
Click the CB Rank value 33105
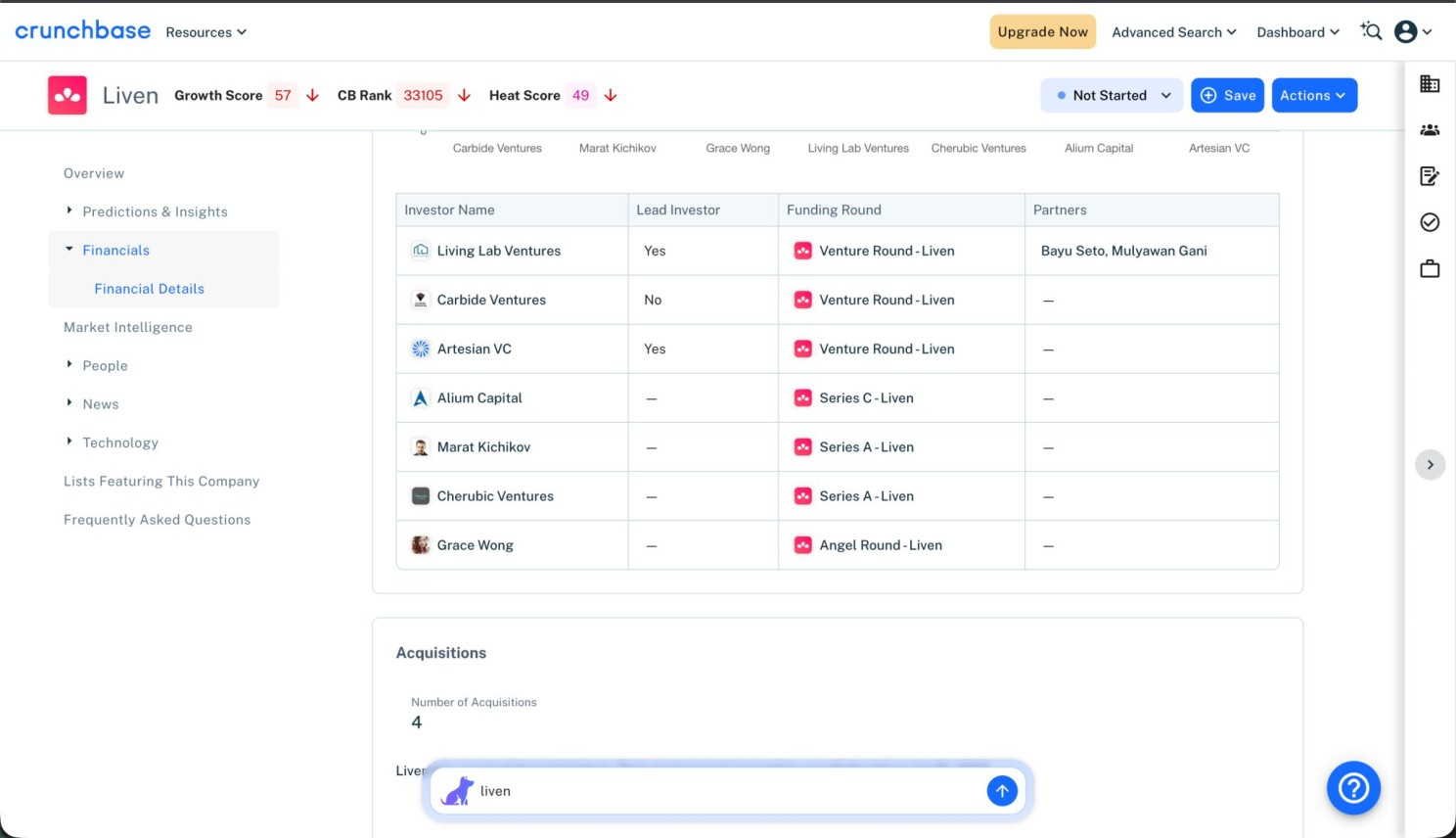pyautogui.click(x=423, y=95)
